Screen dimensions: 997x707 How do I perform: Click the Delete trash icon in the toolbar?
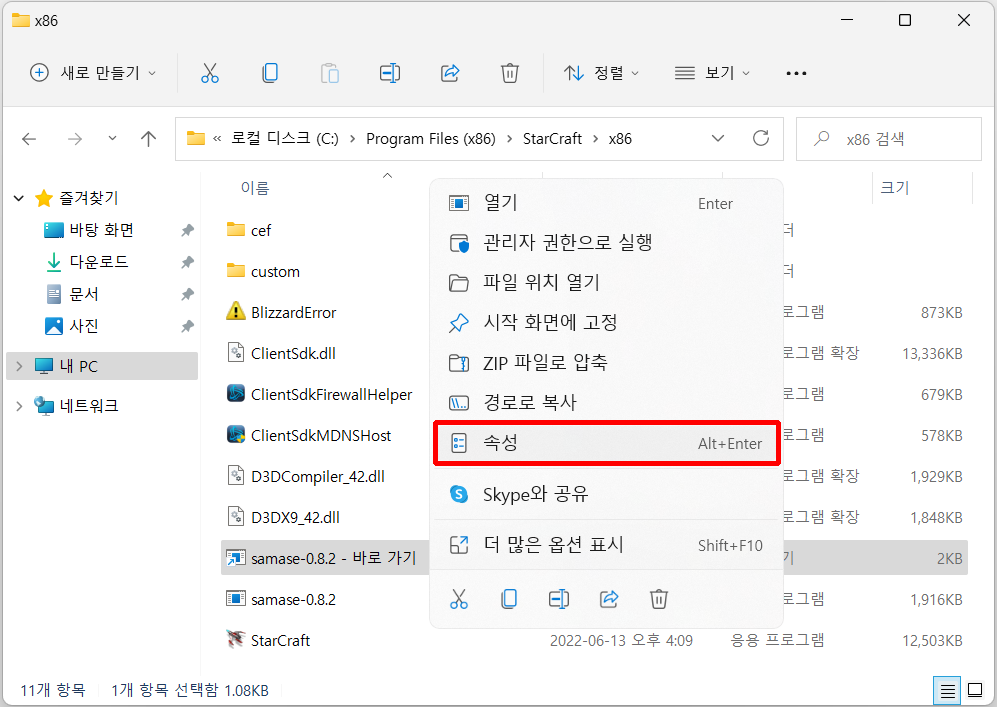point(509,73)
